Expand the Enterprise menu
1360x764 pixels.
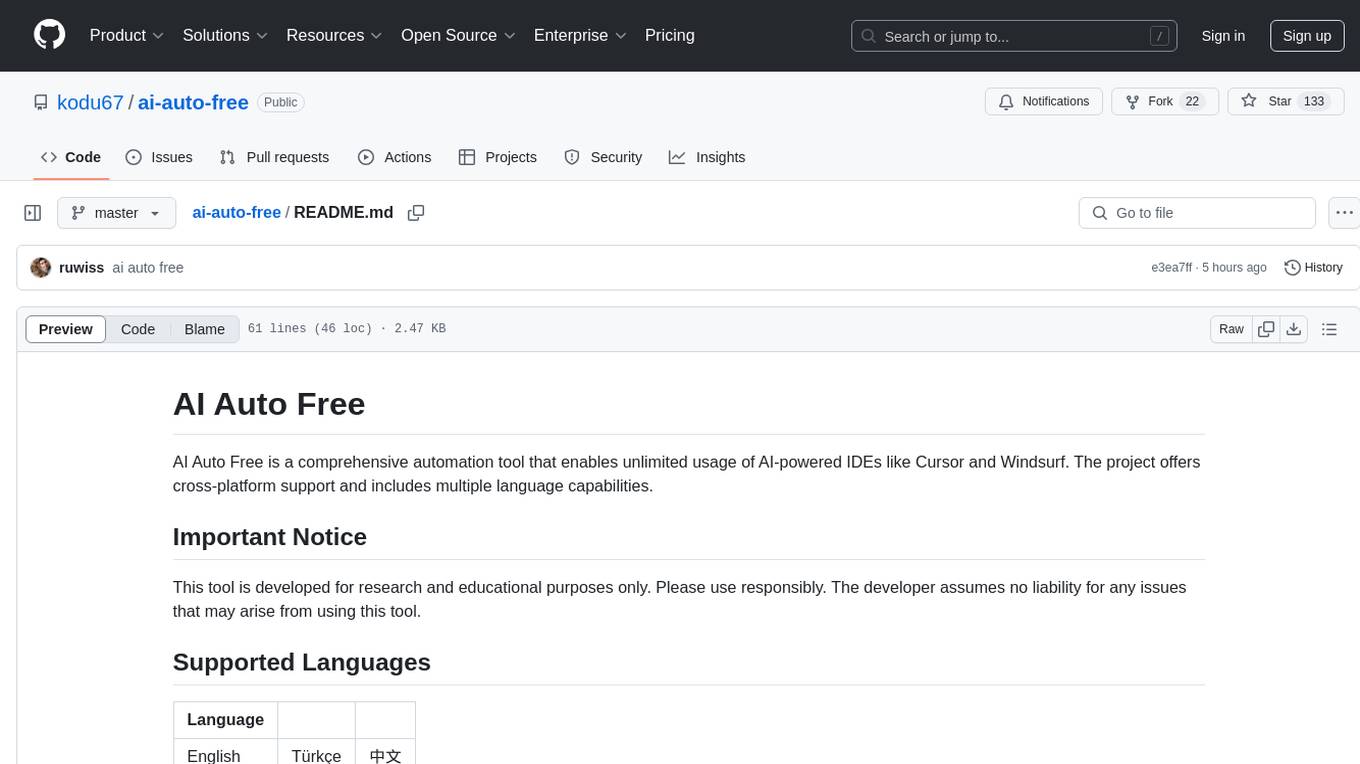580,35
